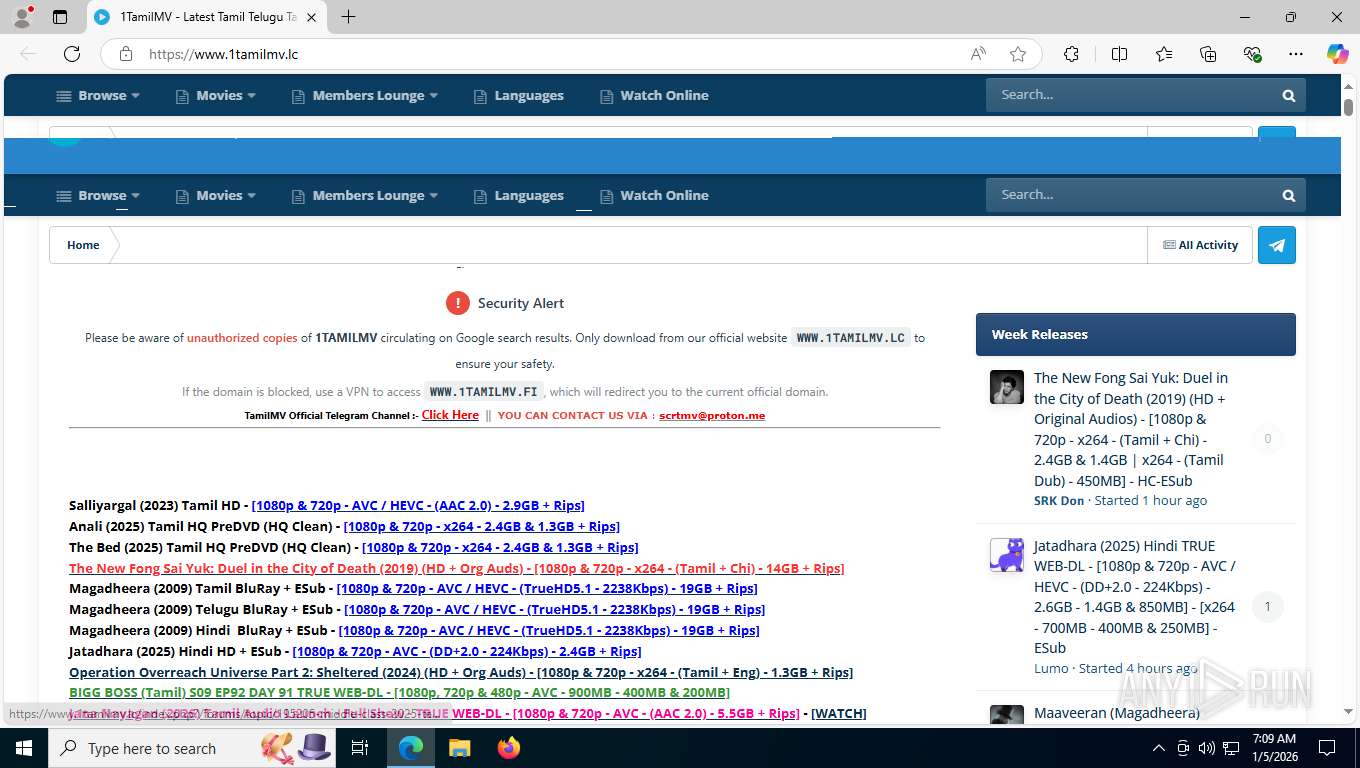The image size is (1360, 768).
Task: Open Jatadhara (2025) Hindi HD link
Action: pos(467,651)
